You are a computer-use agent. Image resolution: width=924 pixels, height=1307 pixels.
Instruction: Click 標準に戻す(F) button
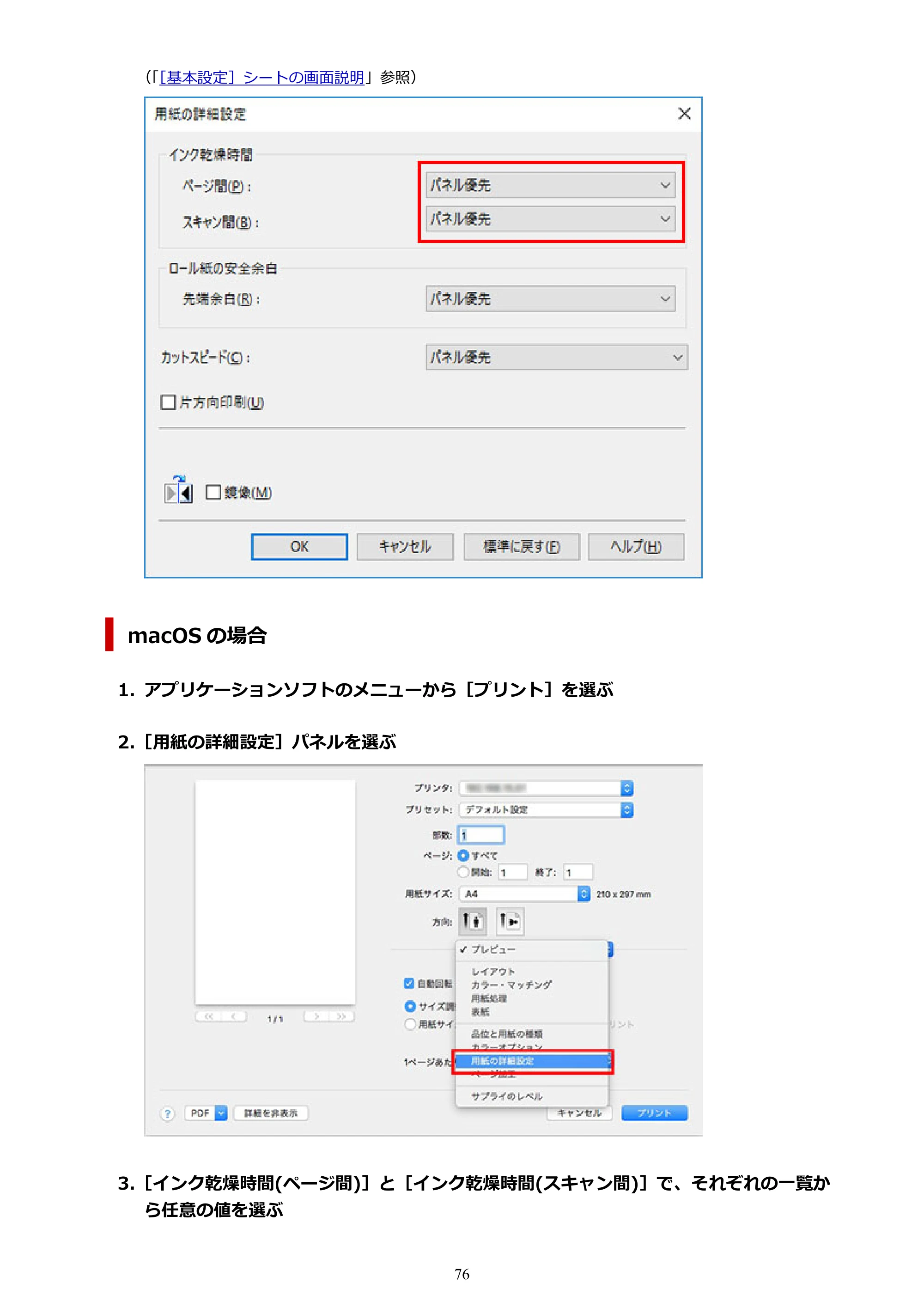[522, 547]
